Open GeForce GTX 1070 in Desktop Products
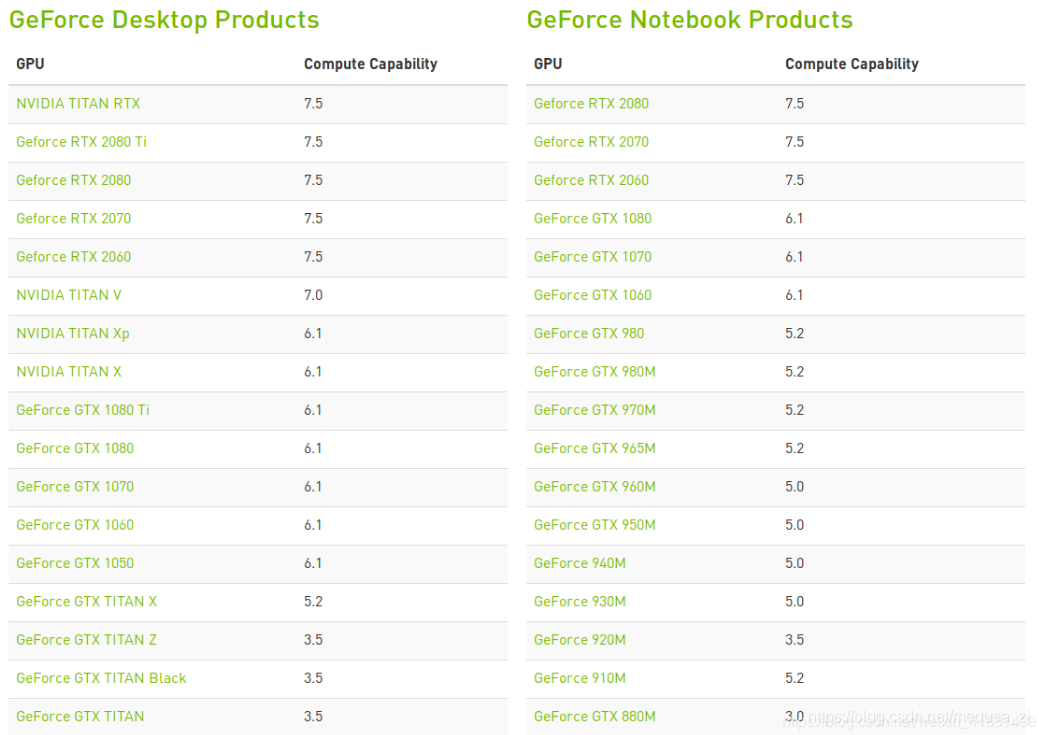Viewport: 1039px width, 735px height. tap(75, 487)
